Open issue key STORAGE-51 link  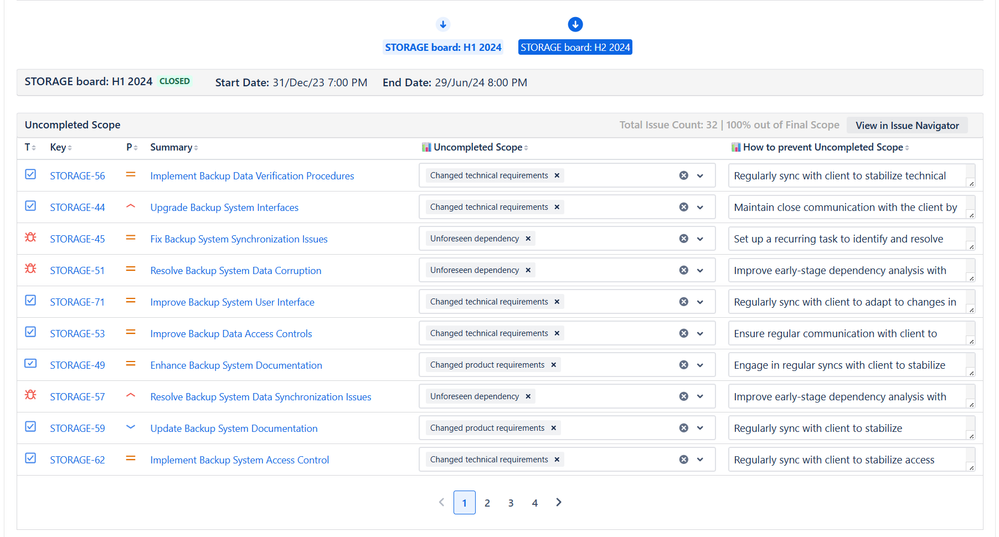coord(77,270)
